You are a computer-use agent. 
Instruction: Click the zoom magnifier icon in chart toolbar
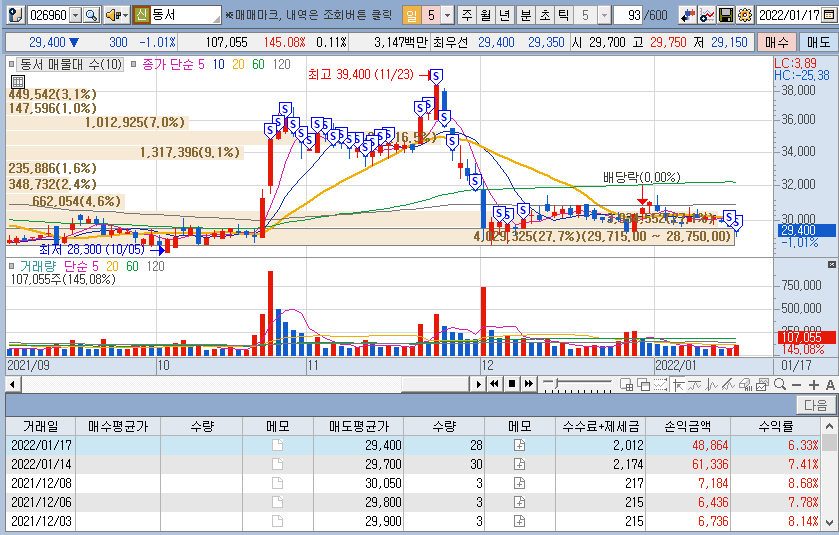[x=780, y=384]
